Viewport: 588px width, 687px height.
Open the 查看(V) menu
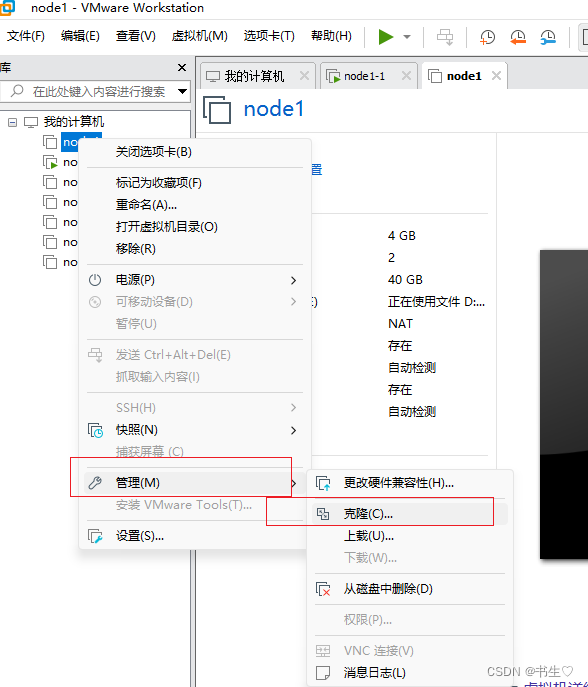click(135, 36)
